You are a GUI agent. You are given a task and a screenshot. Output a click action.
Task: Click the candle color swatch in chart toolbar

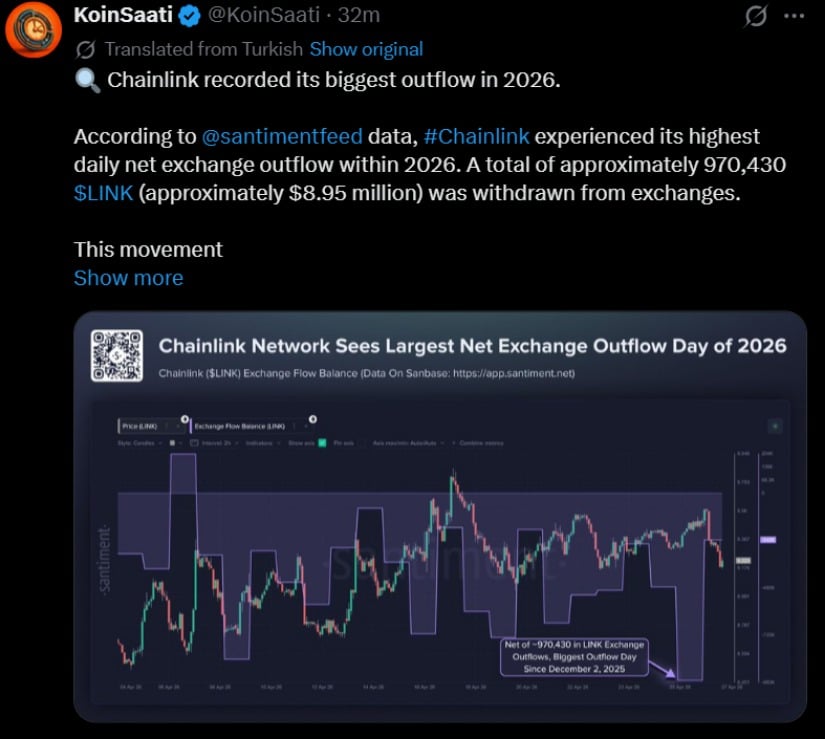click(172, 443)
